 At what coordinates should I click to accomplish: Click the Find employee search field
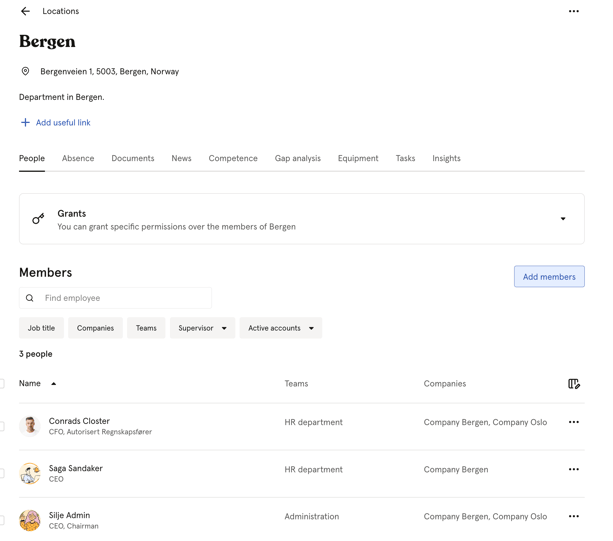click(x=115, y=298)
